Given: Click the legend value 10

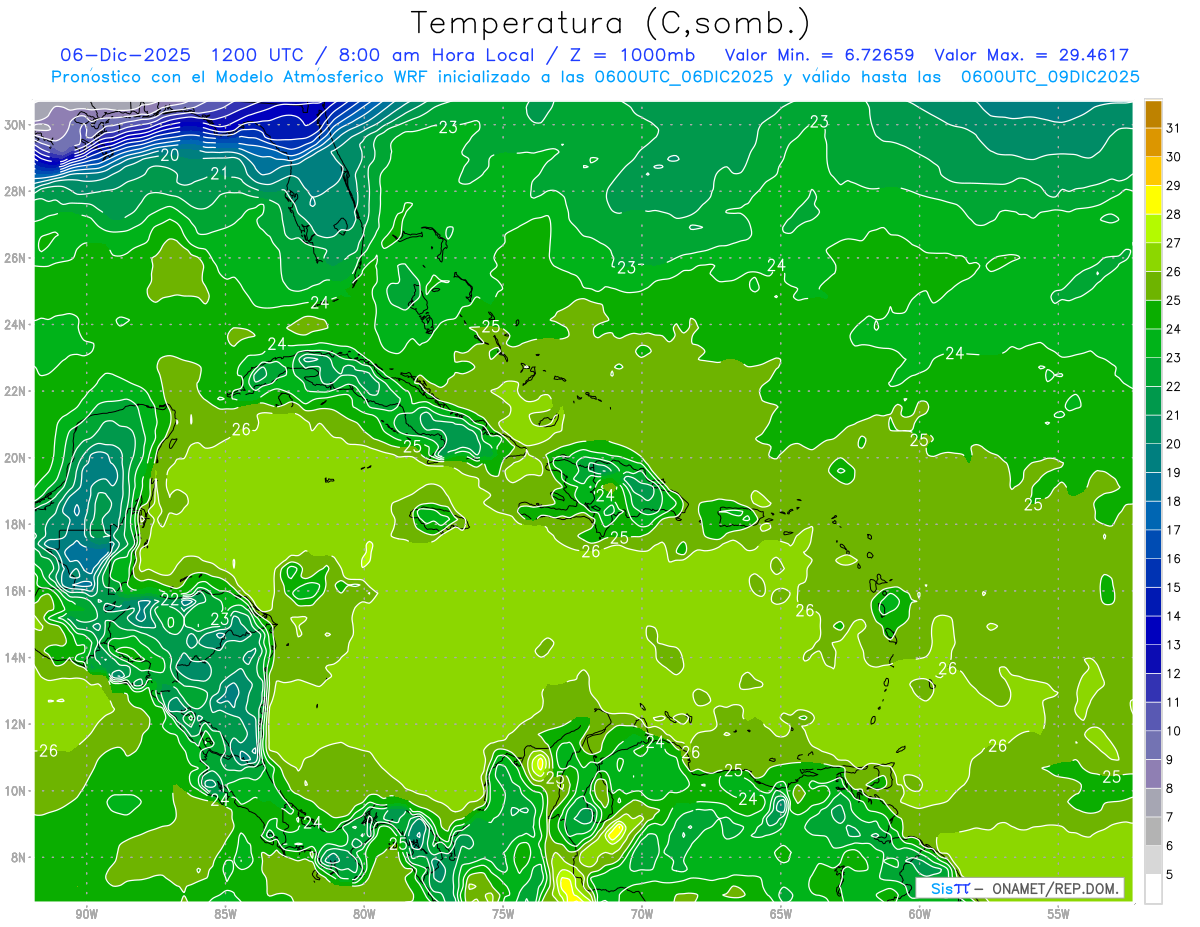Looking at the screenshot, I should (x=1173, y=731).
